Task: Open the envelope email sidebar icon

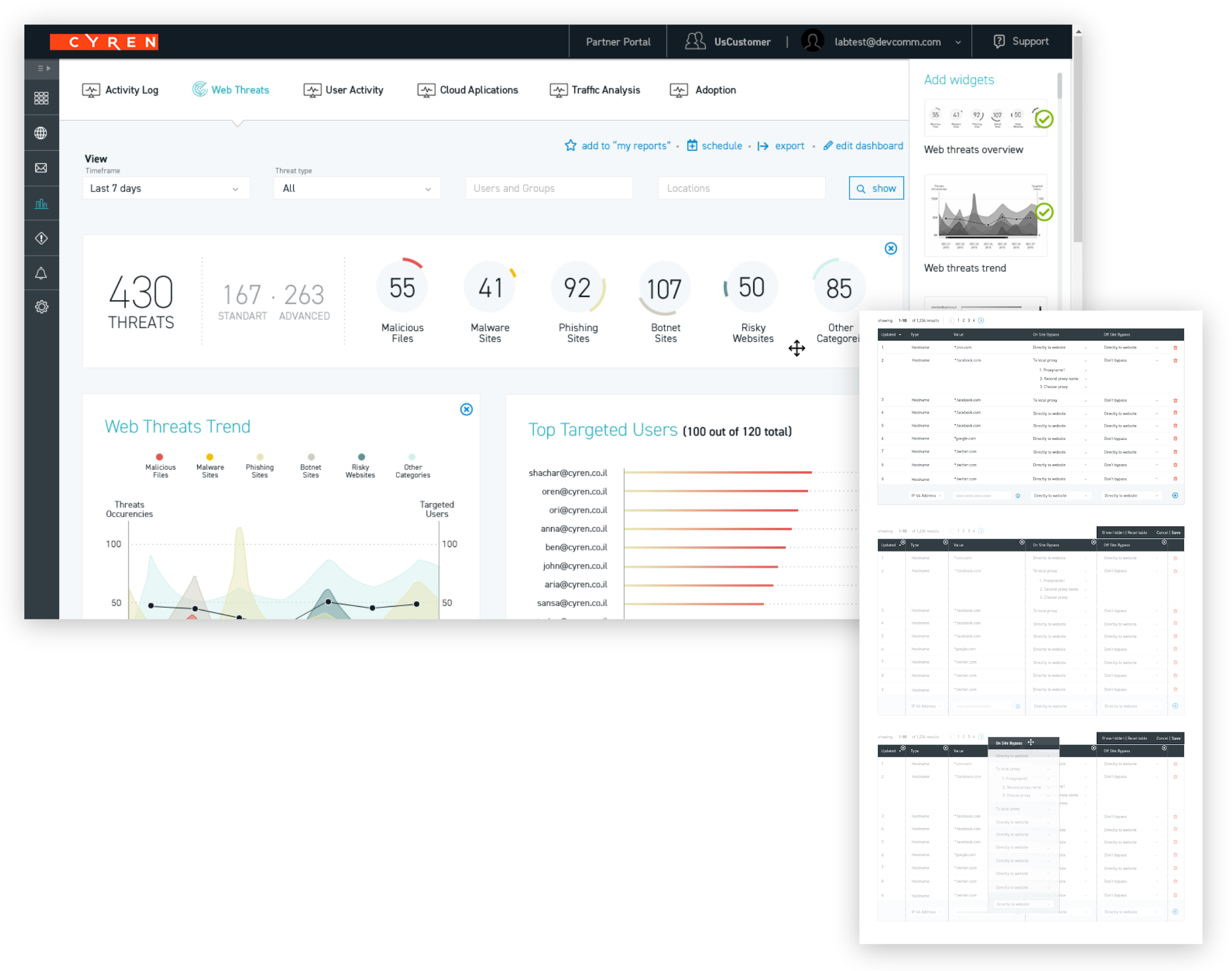Action: point(41,168)
